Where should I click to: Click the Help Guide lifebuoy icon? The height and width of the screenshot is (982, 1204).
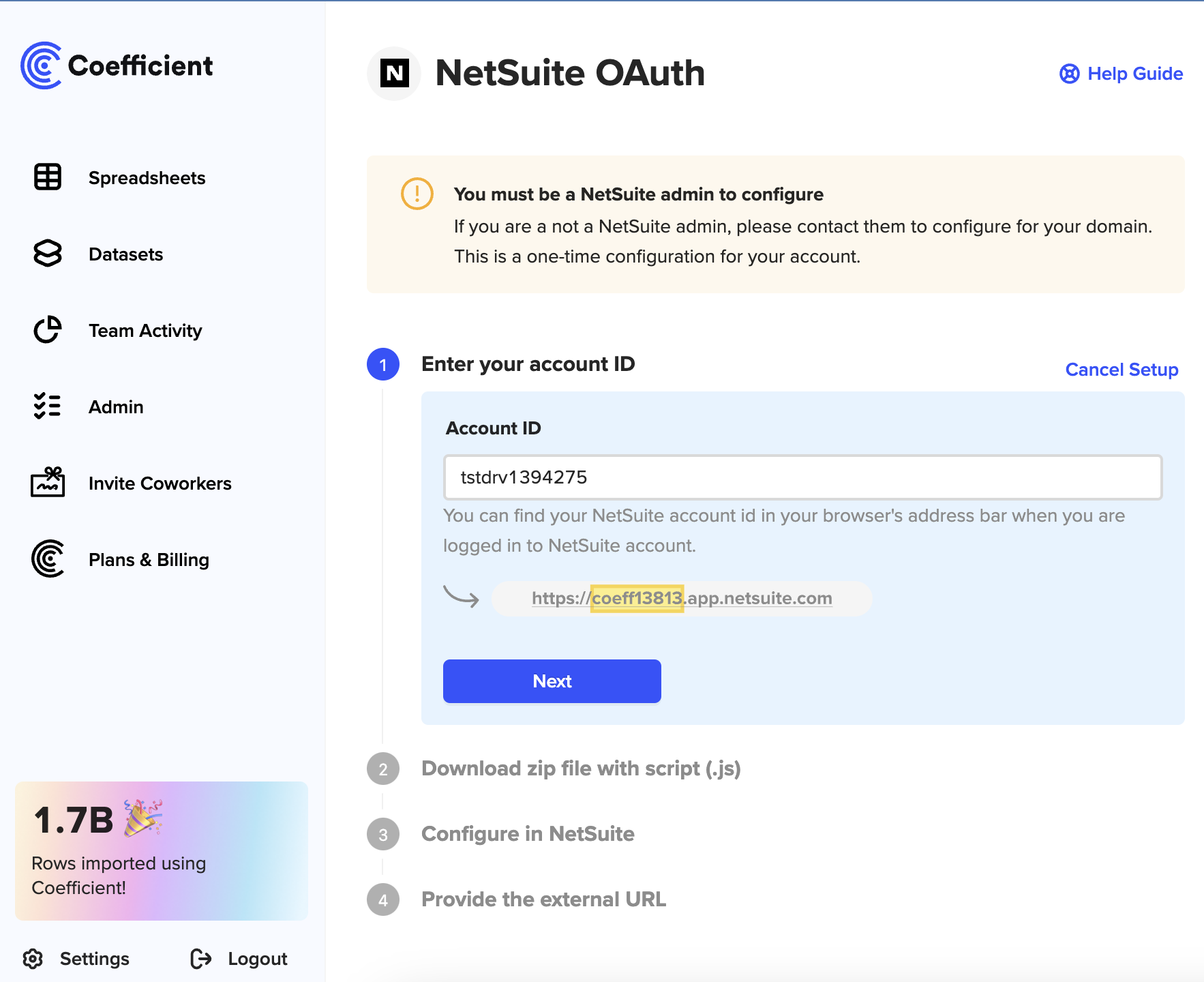coord(1070,74)
